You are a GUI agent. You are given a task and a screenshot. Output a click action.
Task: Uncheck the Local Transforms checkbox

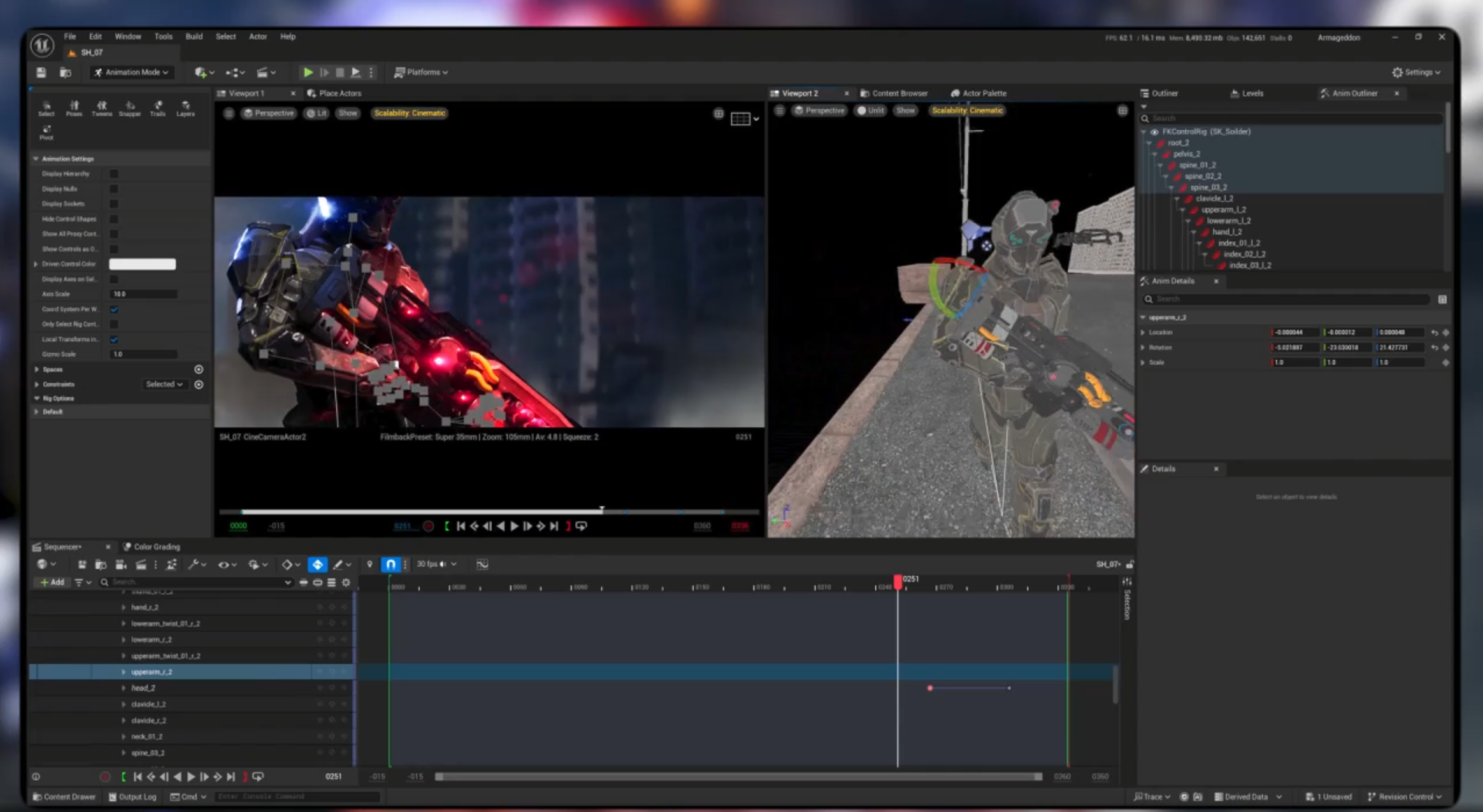click(114, 339)
